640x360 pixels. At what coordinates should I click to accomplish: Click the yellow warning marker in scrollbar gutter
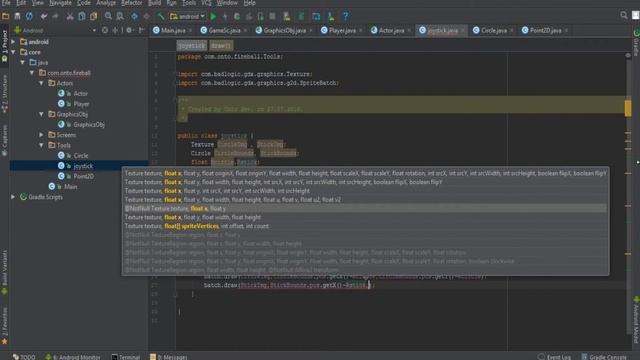(x=628, y=108)
